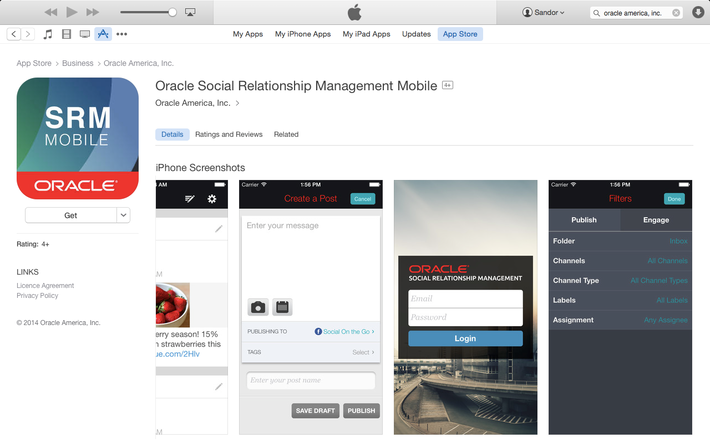This screenshot has height=443, width=710.
Task: Click the SRM Mobile app icon
Action: (77, 138)
